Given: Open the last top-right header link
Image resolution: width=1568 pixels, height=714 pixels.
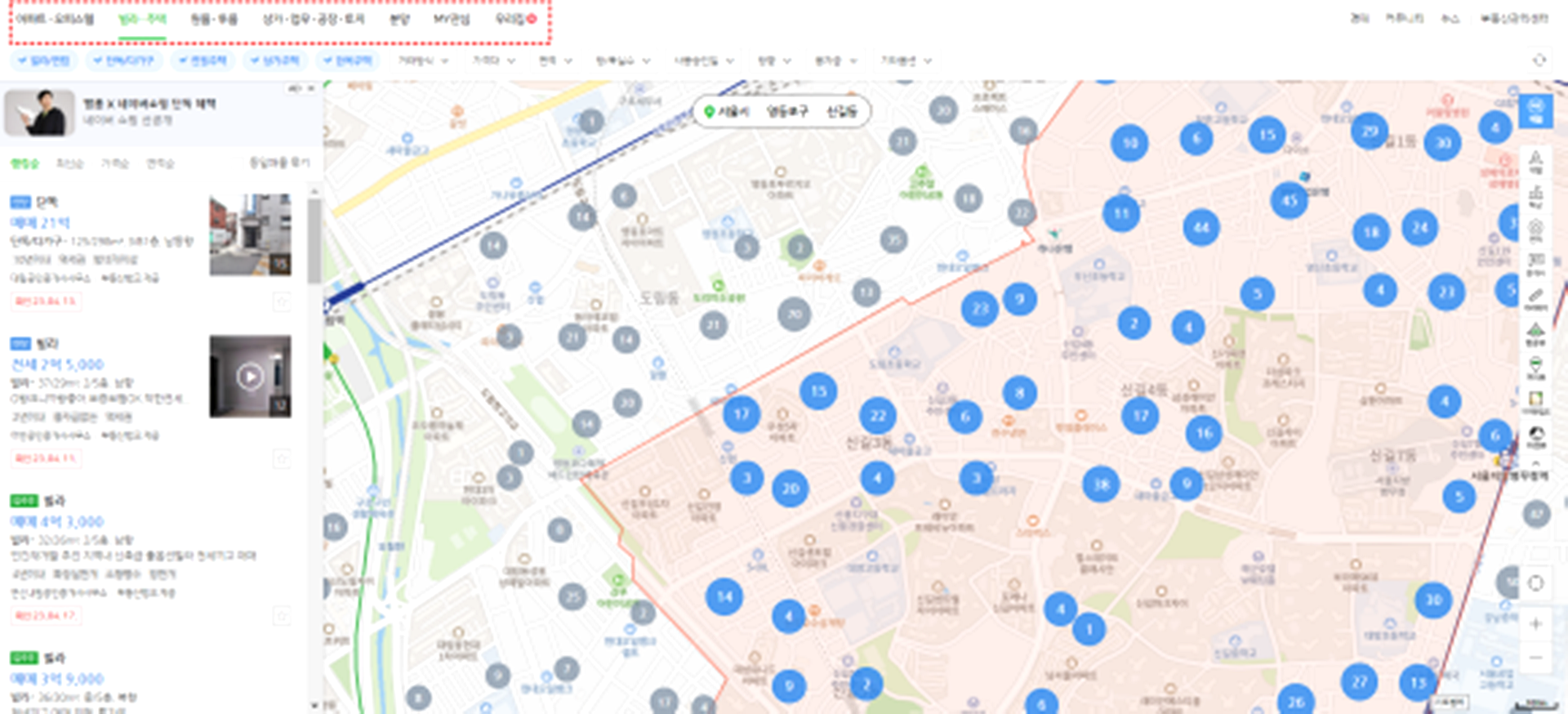Looking at the screenshot, I should (1513, 18).
